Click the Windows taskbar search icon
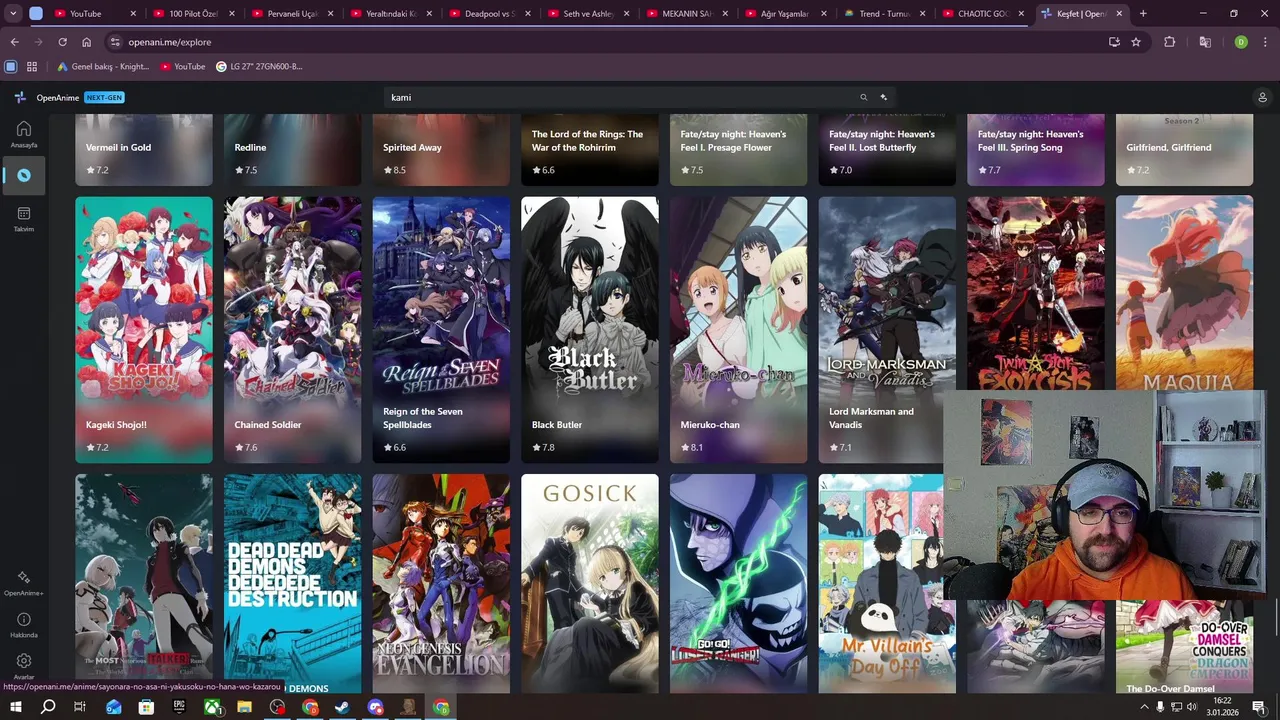 point(48,707)
